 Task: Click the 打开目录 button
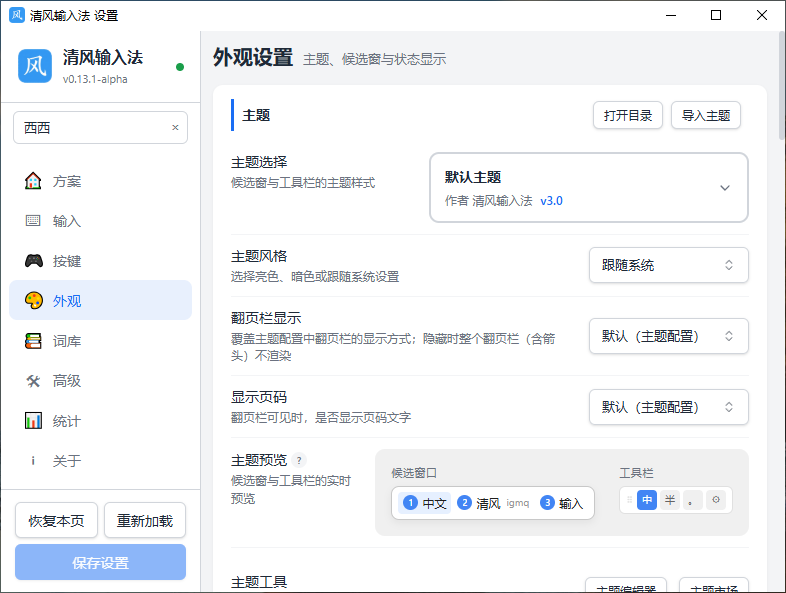(x=628, y=115)
